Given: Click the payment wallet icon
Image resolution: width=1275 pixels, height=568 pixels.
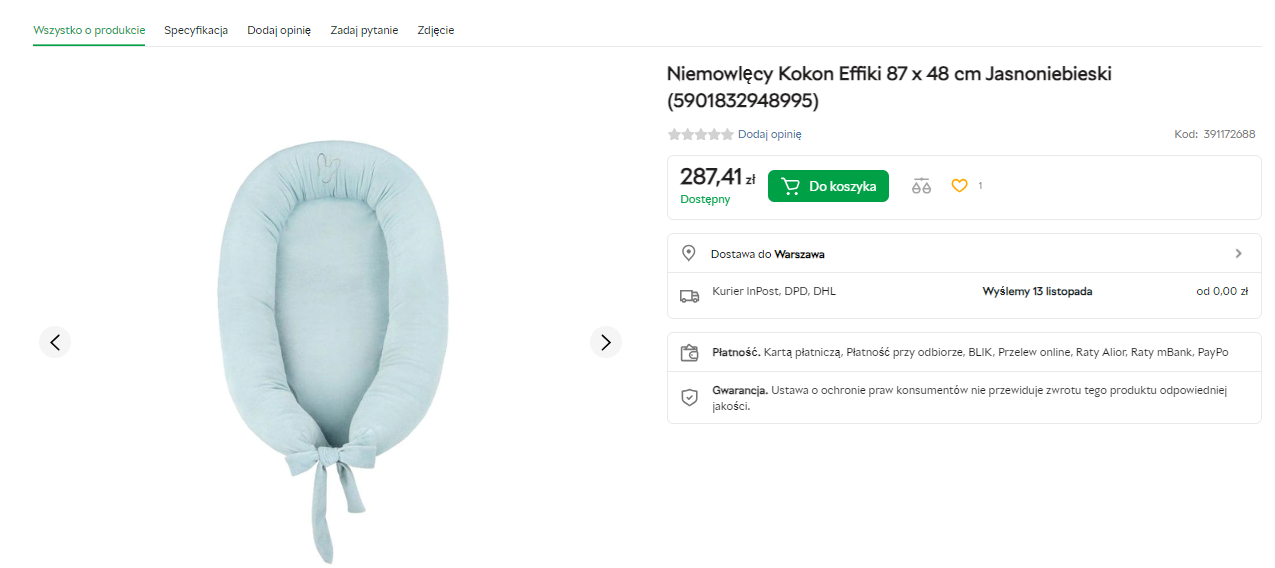Looking at the screenshot, I should pos(689,353).
